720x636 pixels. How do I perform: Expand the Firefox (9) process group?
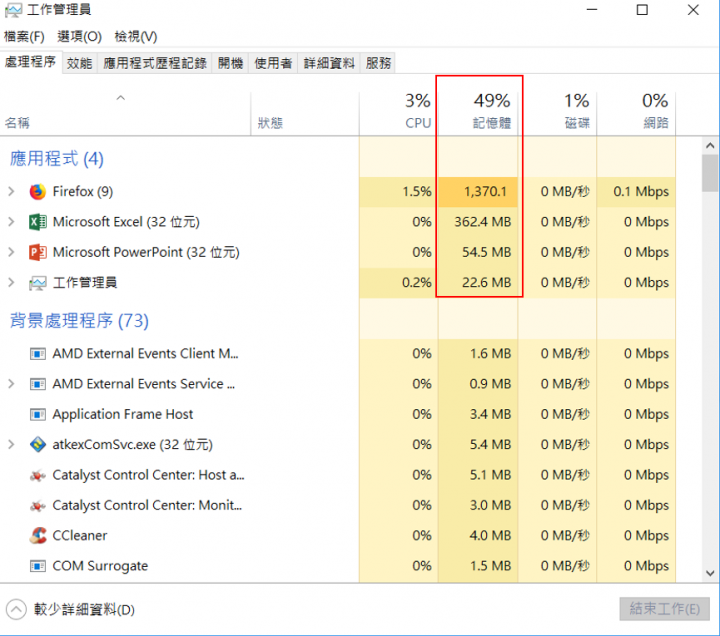click(x=11, y=191)
